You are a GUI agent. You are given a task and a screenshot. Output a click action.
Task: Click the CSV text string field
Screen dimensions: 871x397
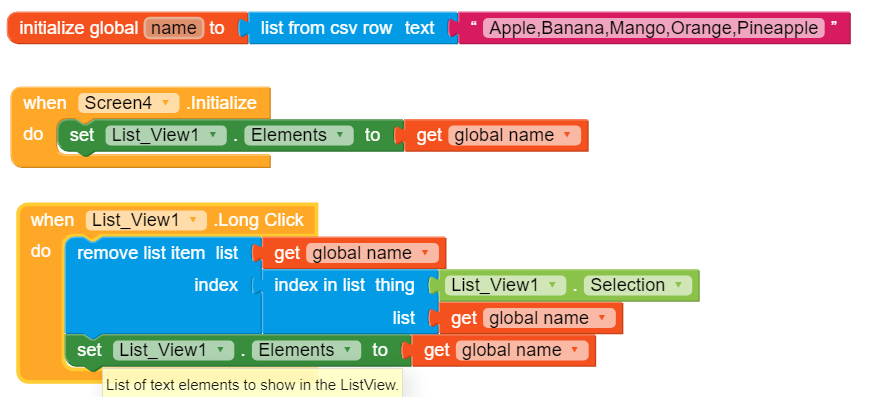(653, 28)
